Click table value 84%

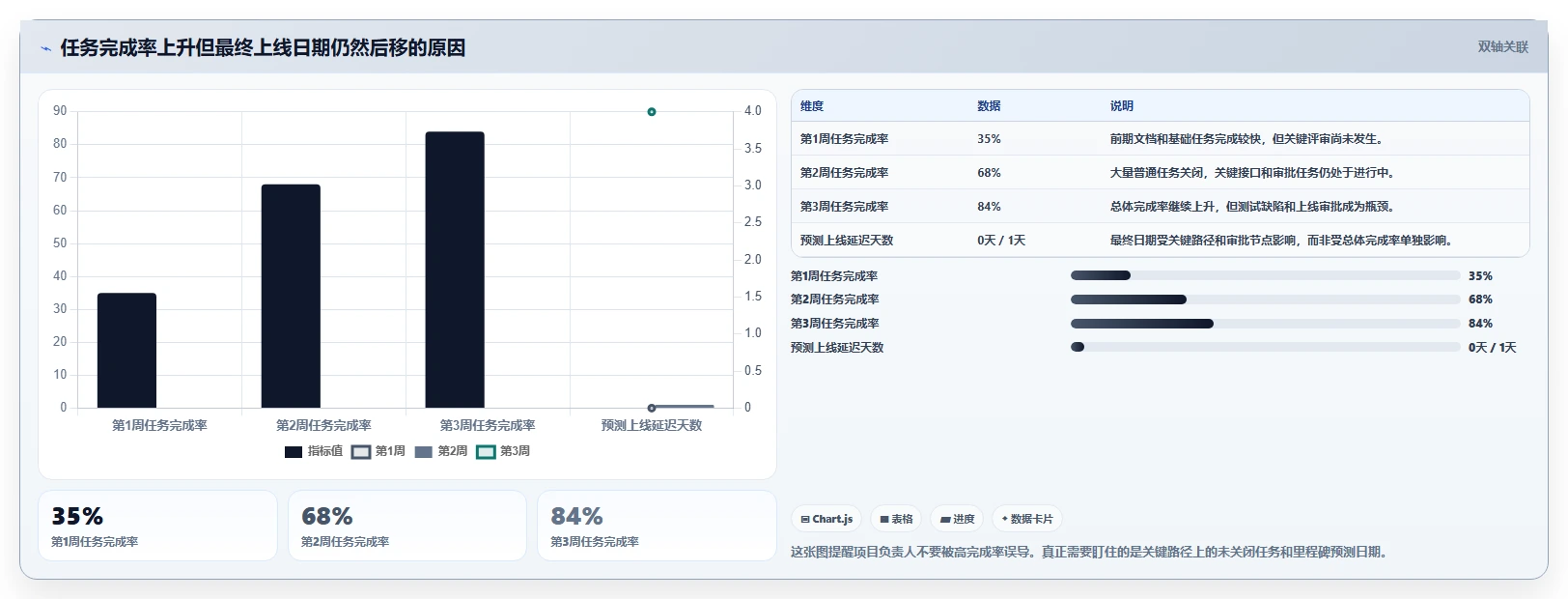[989, 207]
